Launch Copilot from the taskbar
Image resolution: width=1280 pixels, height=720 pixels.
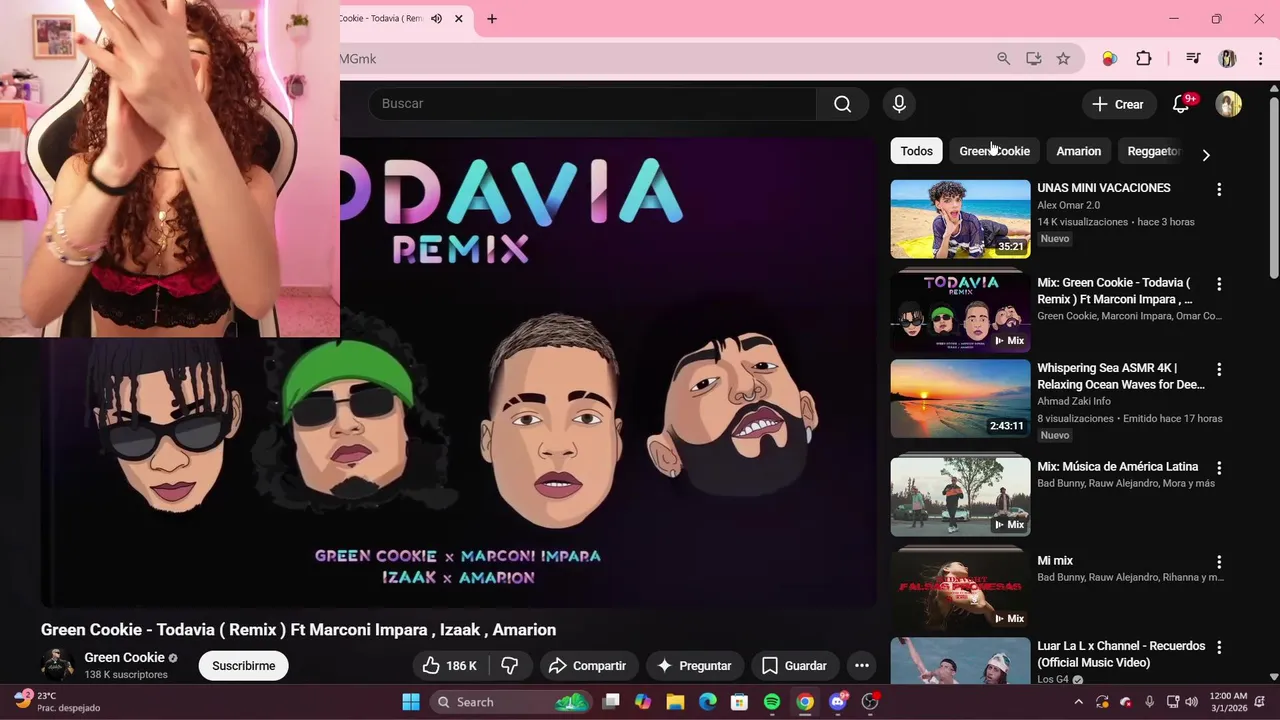(x=643, y=702)
